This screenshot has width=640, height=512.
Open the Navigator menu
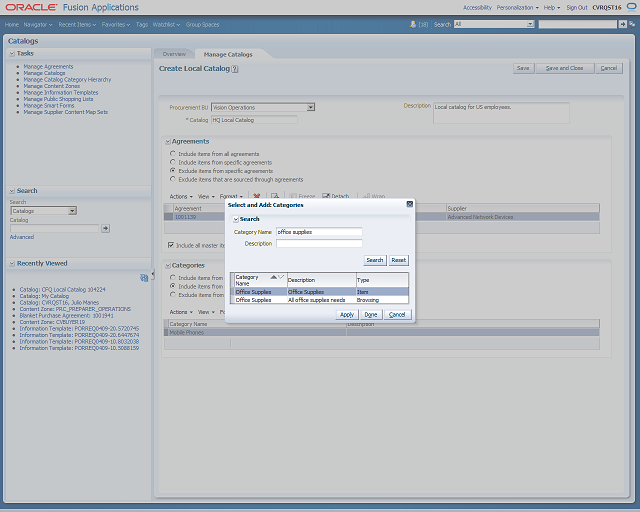38,24
